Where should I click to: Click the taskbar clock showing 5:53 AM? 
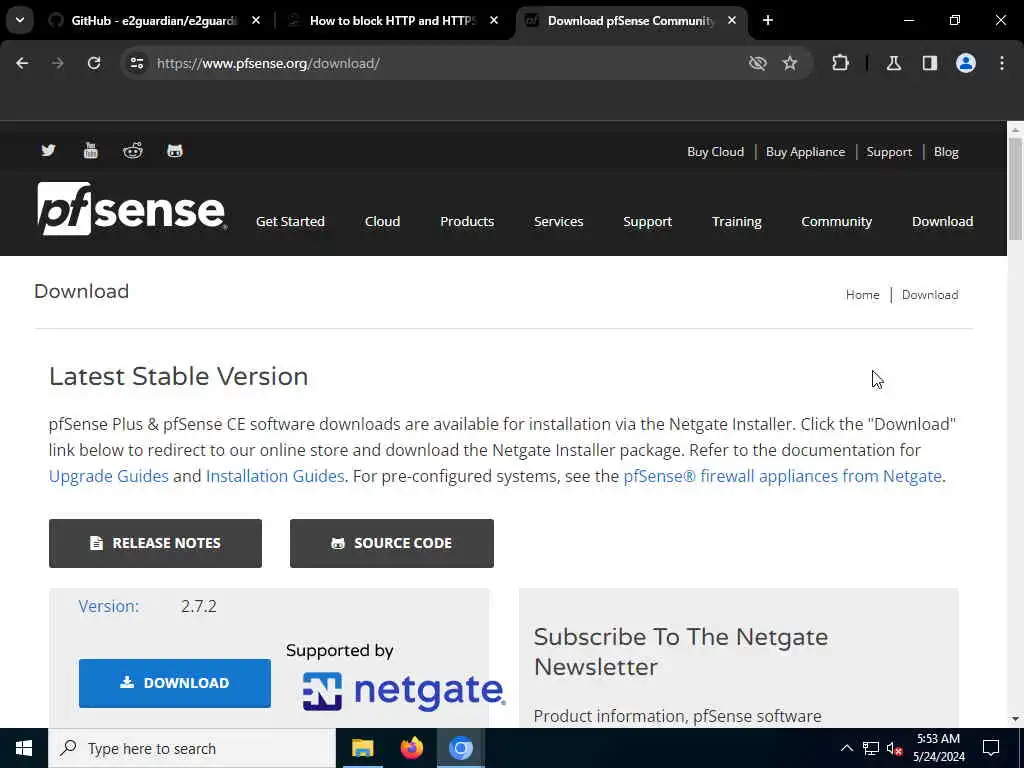coord(938,748)
